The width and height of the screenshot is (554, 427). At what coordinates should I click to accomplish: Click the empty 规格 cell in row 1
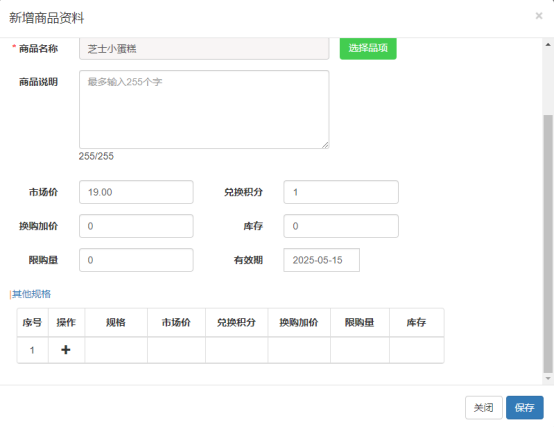tap(116, 350)
